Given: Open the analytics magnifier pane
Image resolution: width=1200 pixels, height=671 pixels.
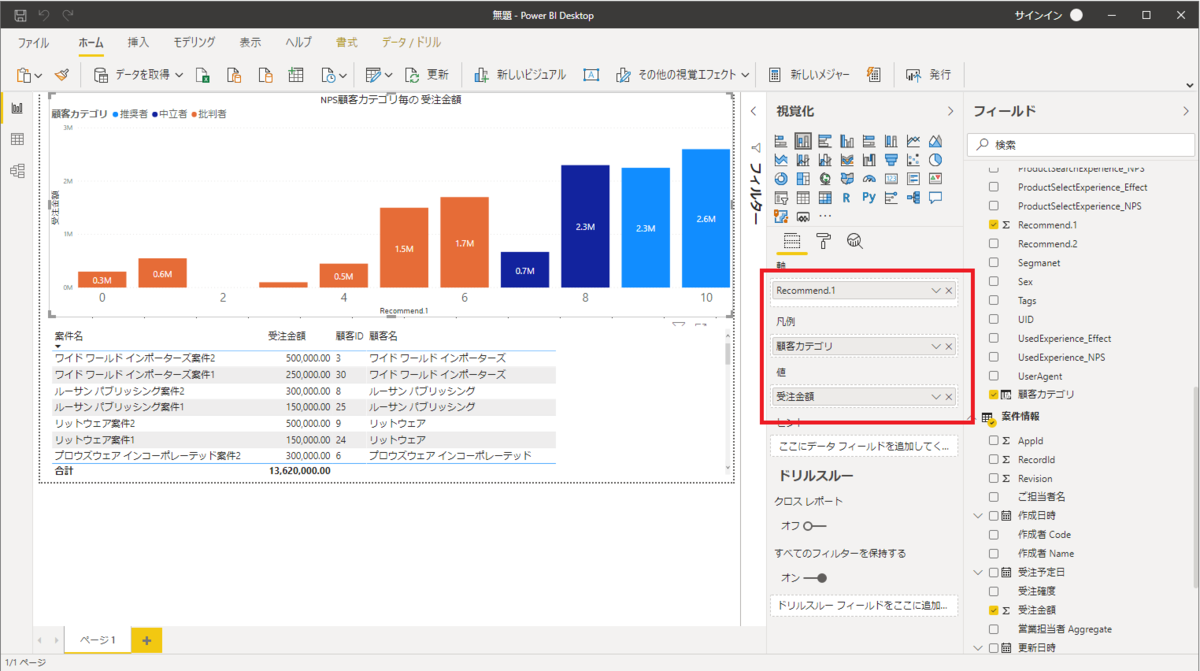Looking at the screenshot, I should pos(855,240).
